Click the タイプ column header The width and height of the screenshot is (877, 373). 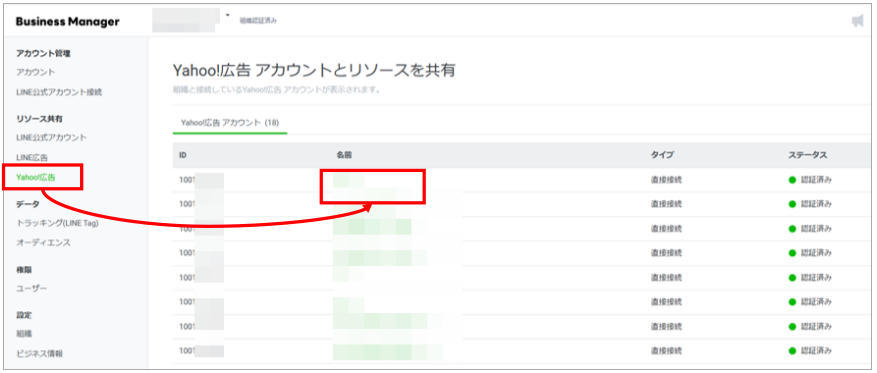pos(662,155)
